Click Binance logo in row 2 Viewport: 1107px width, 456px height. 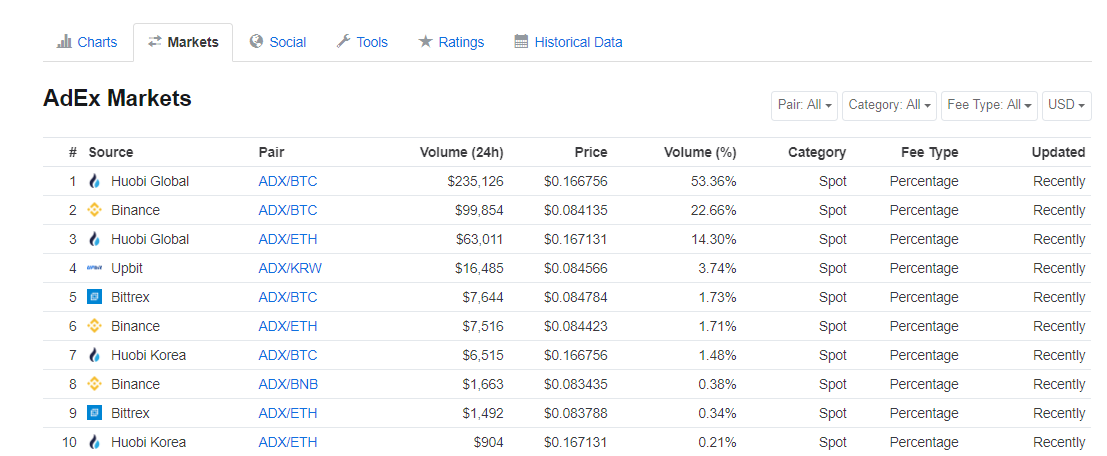95,210
